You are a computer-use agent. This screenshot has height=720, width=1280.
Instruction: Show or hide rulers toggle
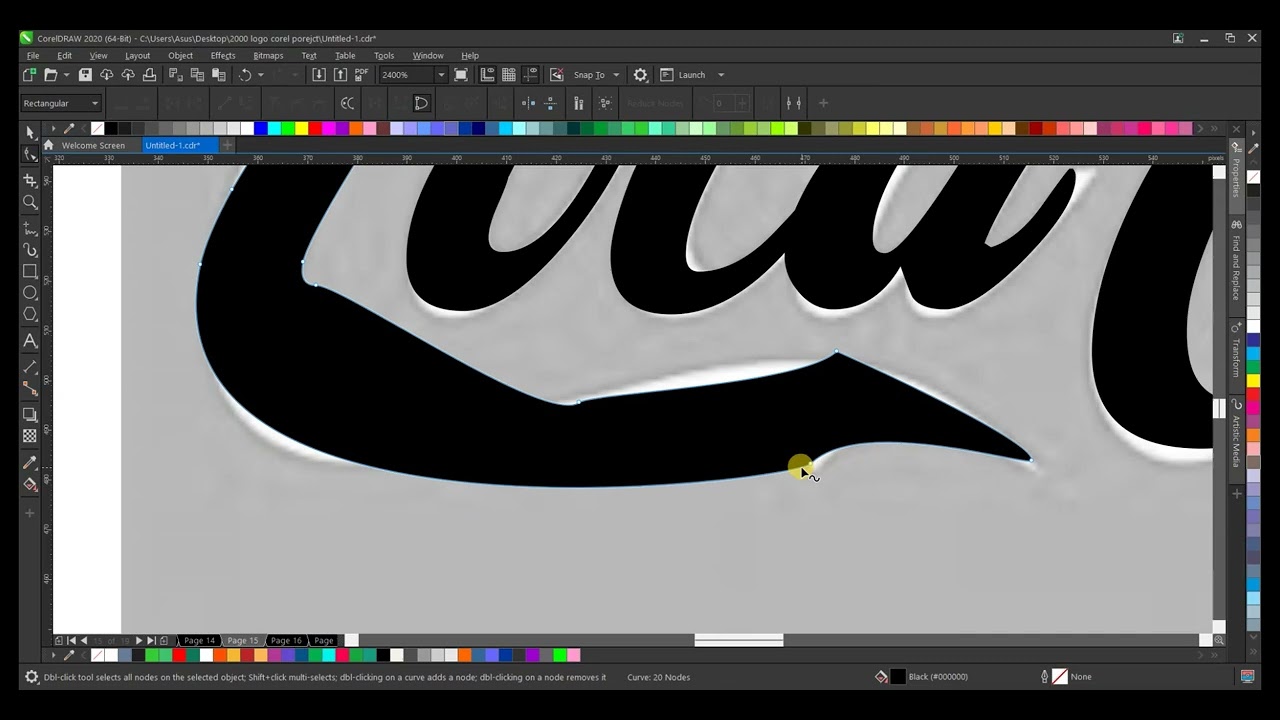488,75
